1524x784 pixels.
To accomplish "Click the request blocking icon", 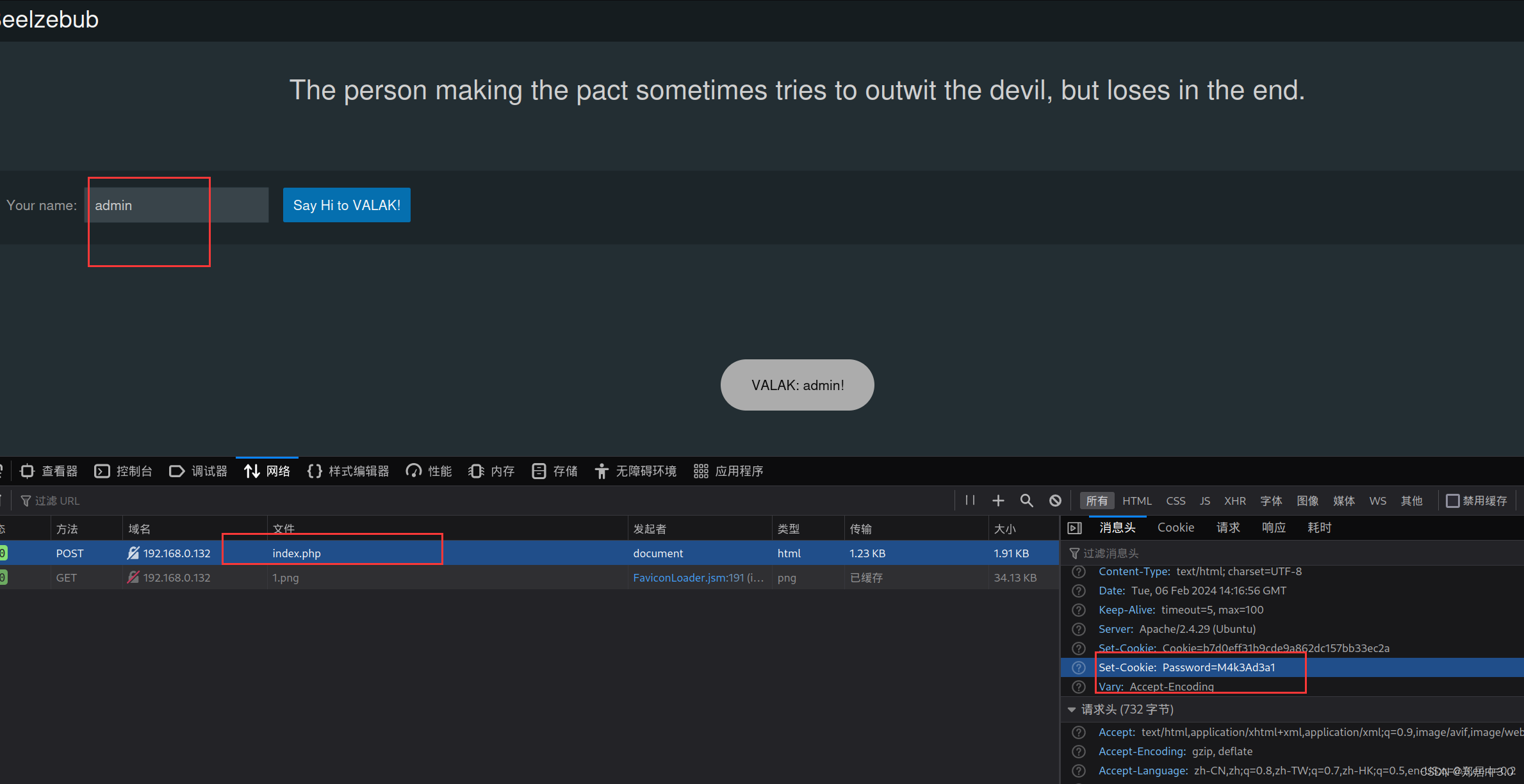I will (x=1055, y=500).
